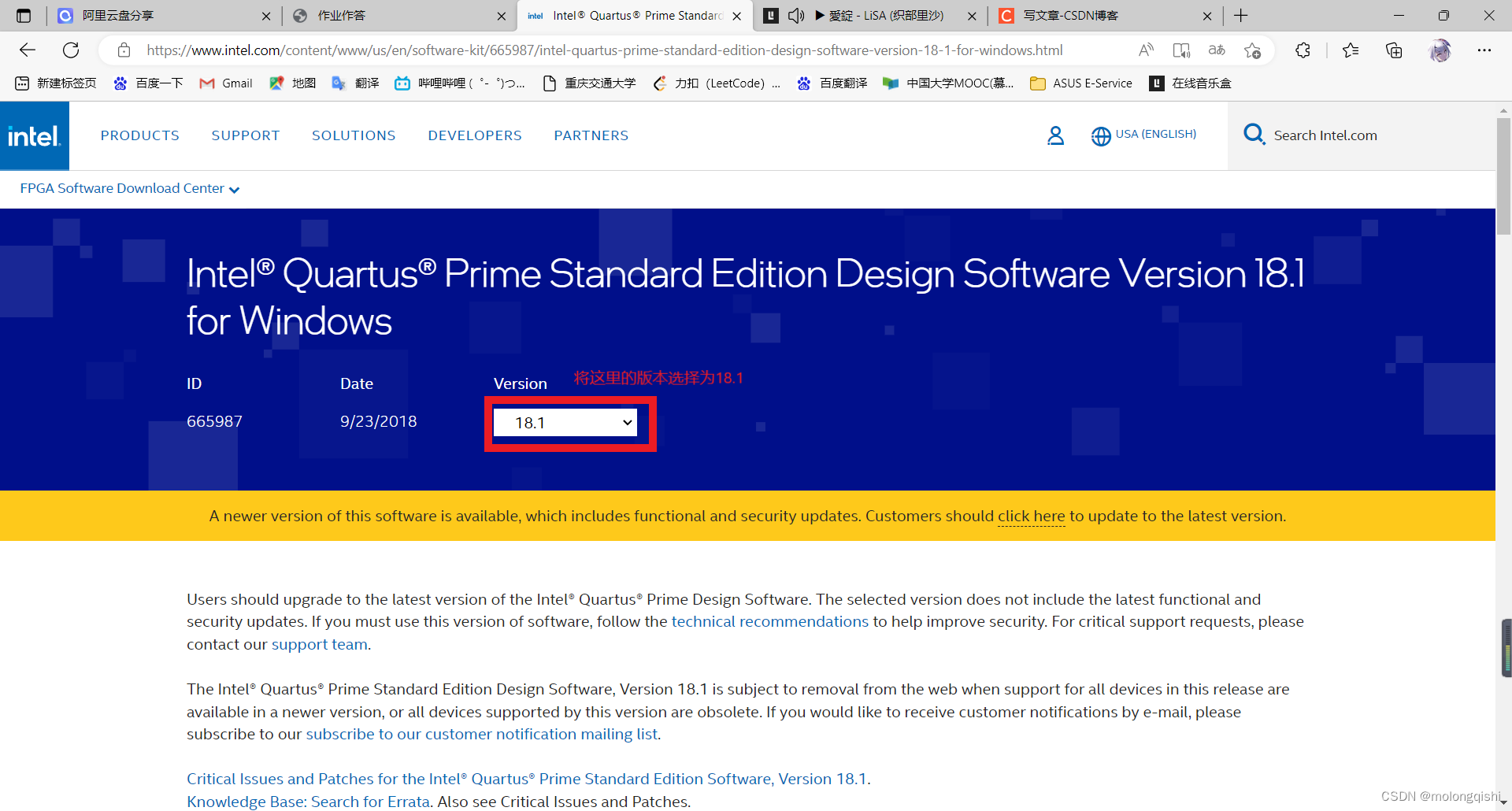1512x811 pixels.
Task: Open the tab actions menu icon
Action: coord(24,16)
